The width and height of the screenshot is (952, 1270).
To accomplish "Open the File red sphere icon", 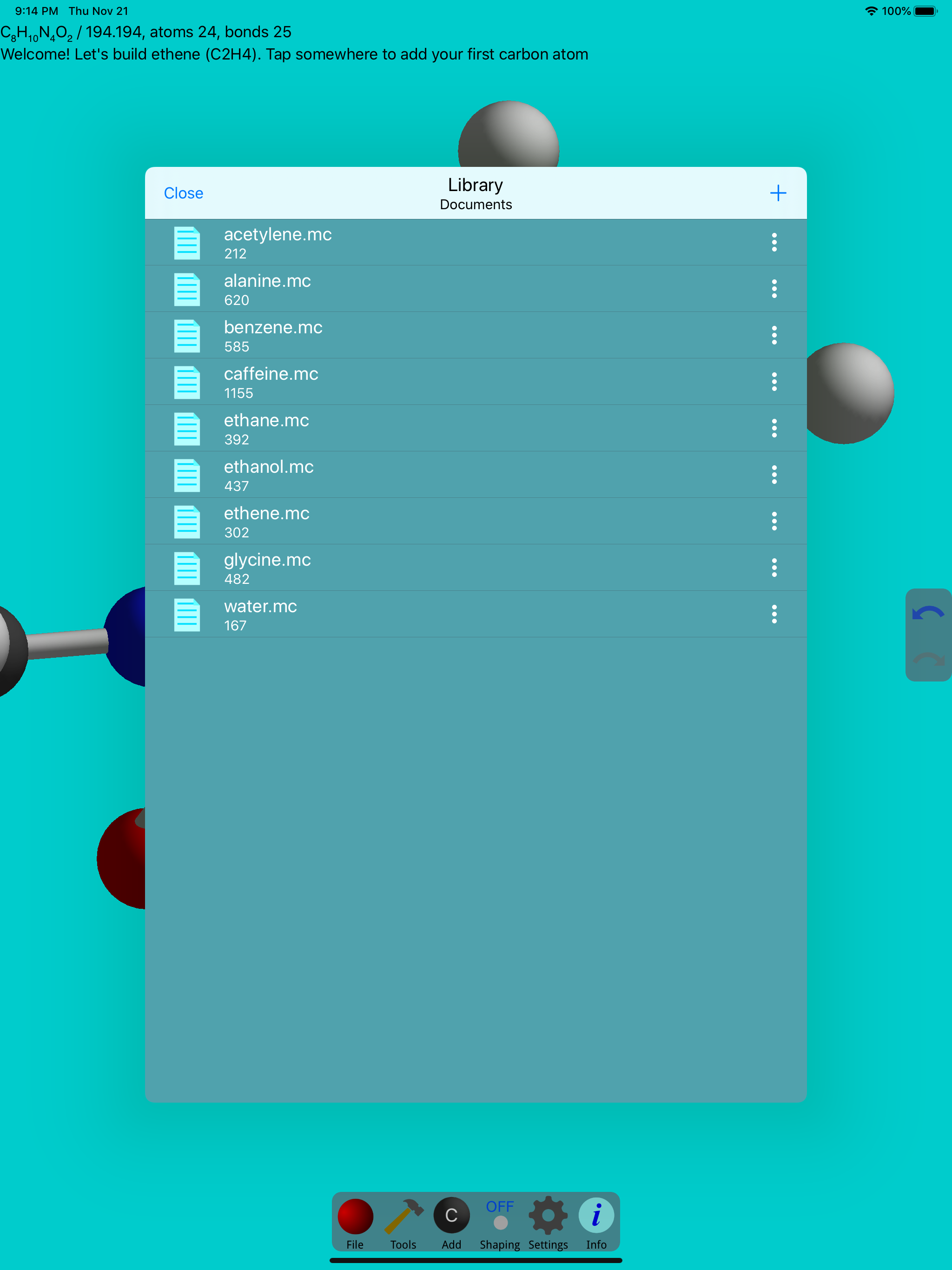I will (x=355, y=1217).
